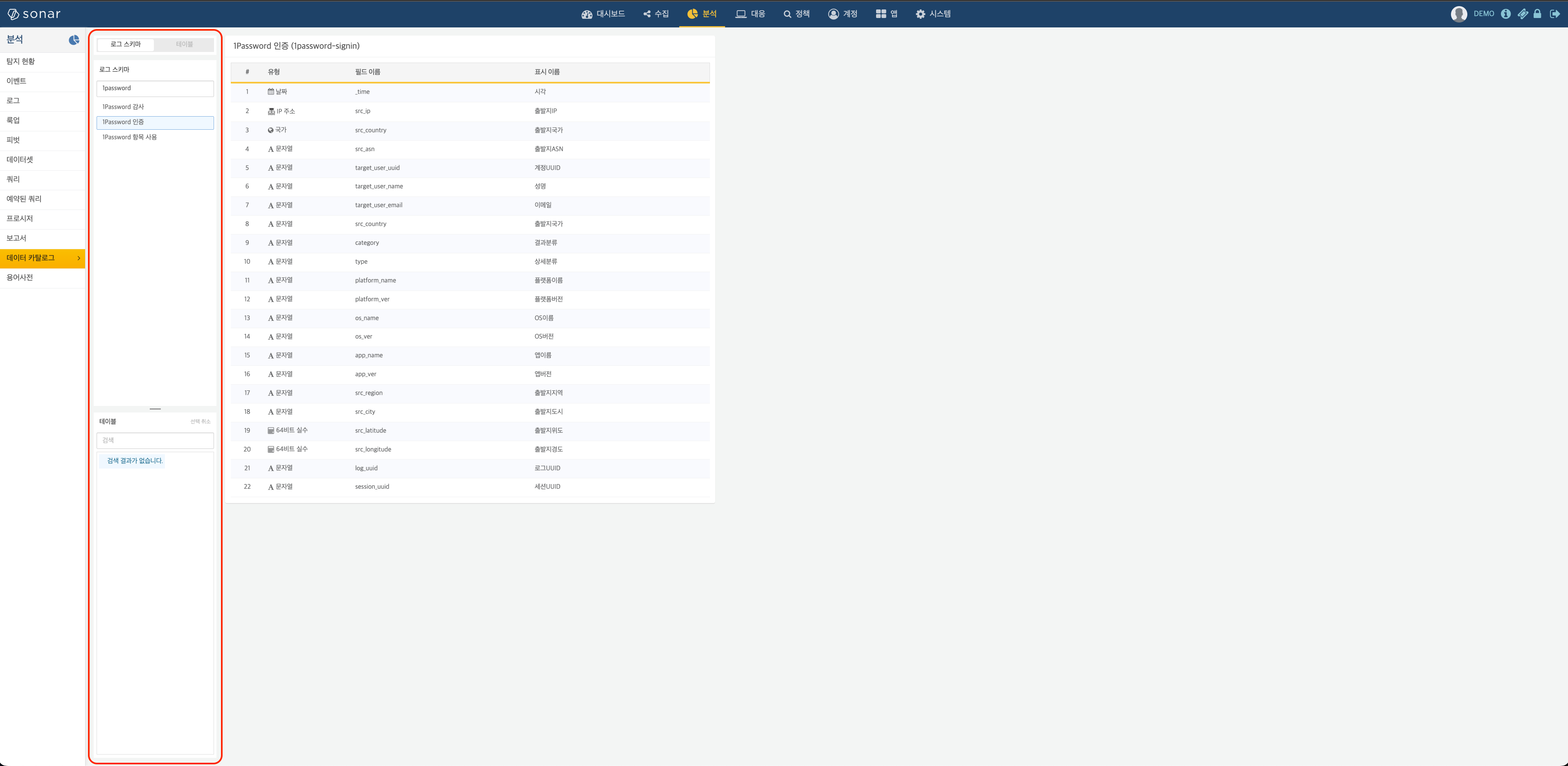Switch to the 로그 스키마 tab
Image resolution: width=1568 pixels, height=766 pixels.
pyautogui.click(x=125, y=45)
